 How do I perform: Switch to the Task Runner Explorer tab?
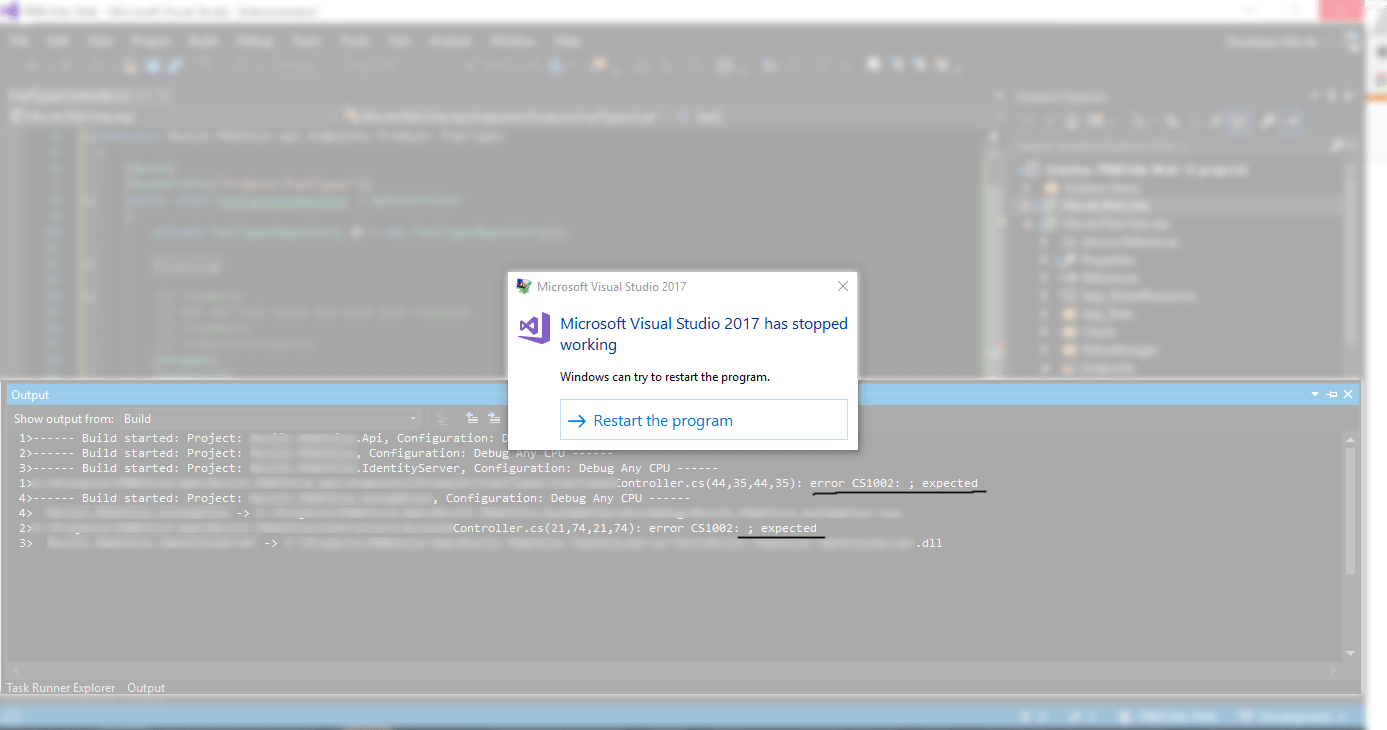pos(61,688)
